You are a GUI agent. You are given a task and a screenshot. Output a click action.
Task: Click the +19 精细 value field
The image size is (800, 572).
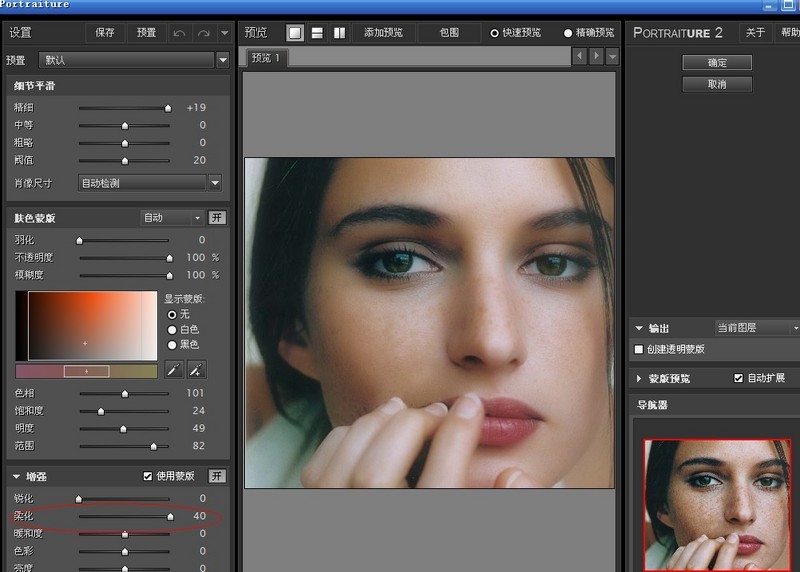pos(196,108)
